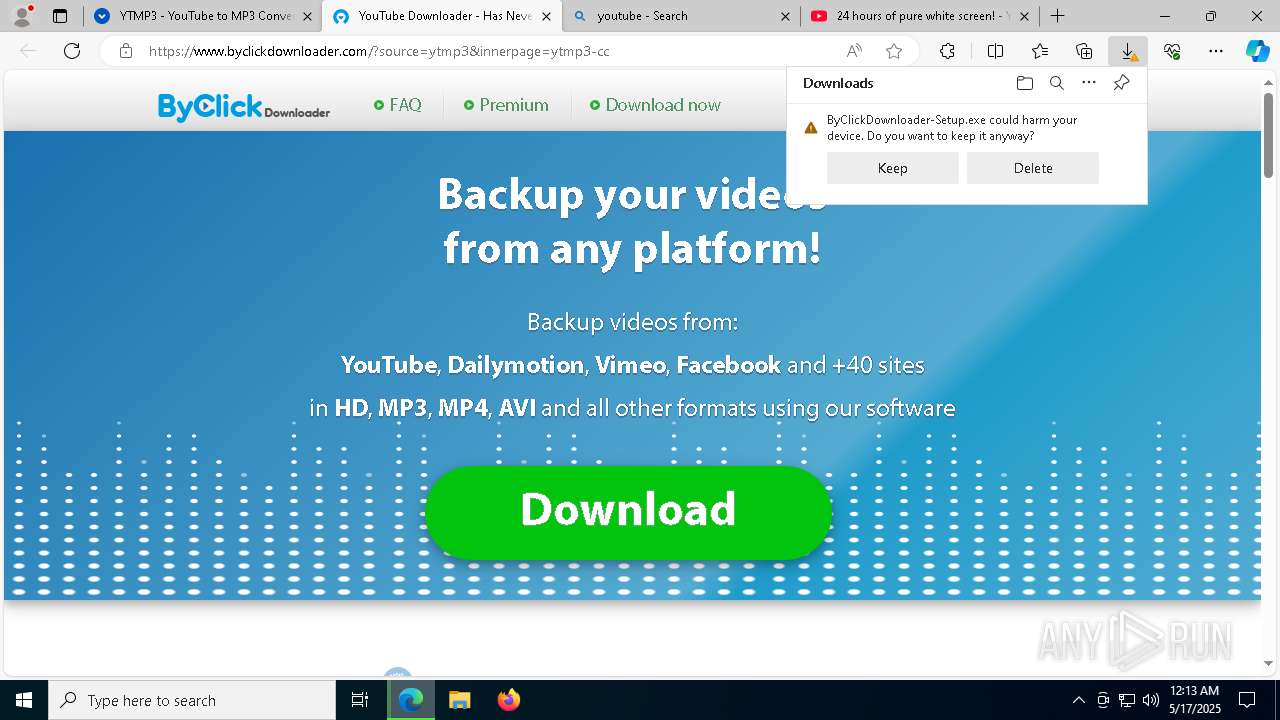
Task: Switch to YTMP3 YouTube to MP3 tab
Action: [x=200, y=16]
